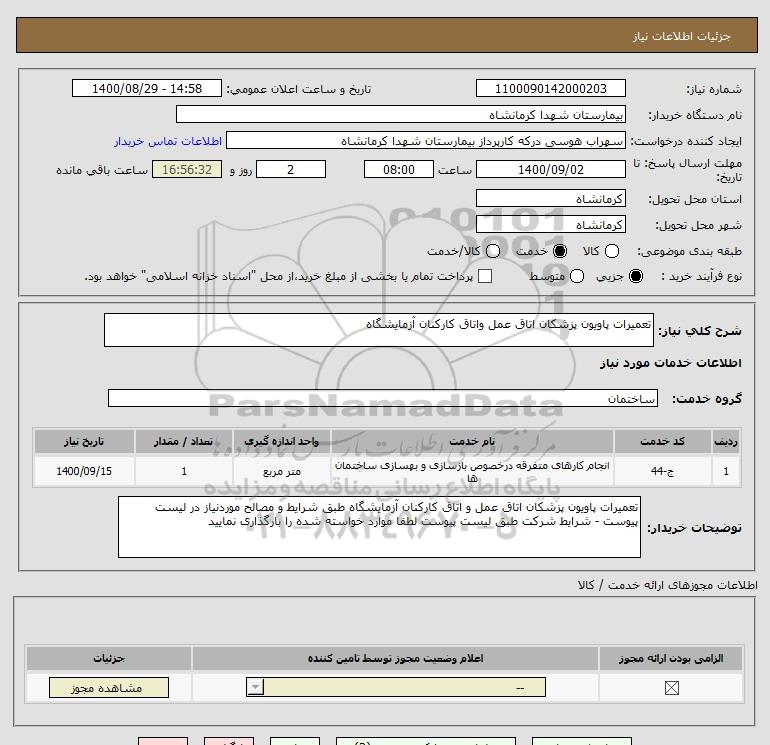Choose the جزیی purchase process option
This screenshot has width=770, height=745.
tap(636, 276)
